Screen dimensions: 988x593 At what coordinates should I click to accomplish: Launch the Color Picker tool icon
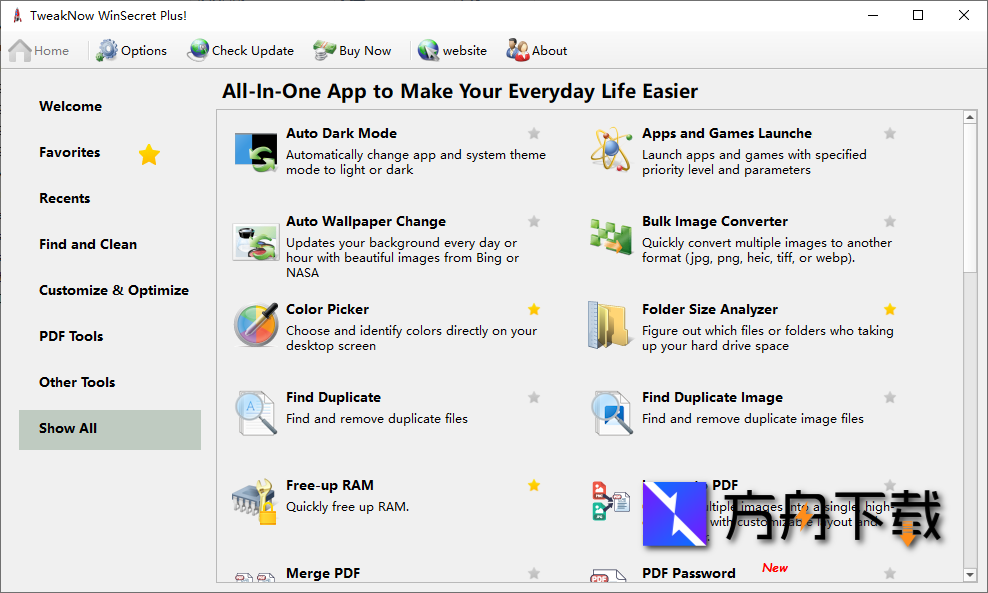[x=255, y=326]
